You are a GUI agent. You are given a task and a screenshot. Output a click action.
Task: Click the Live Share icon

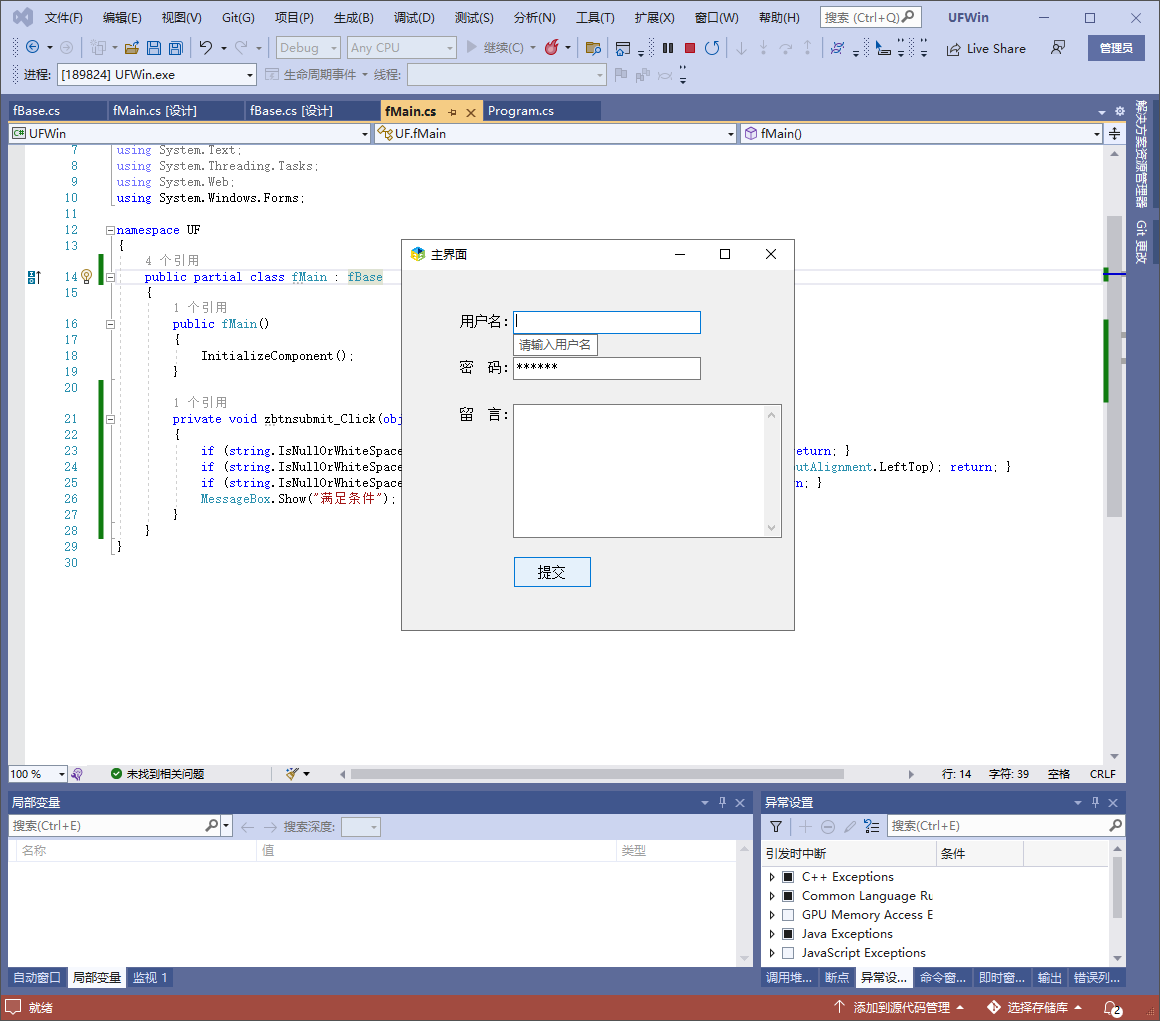pos(954,49)
